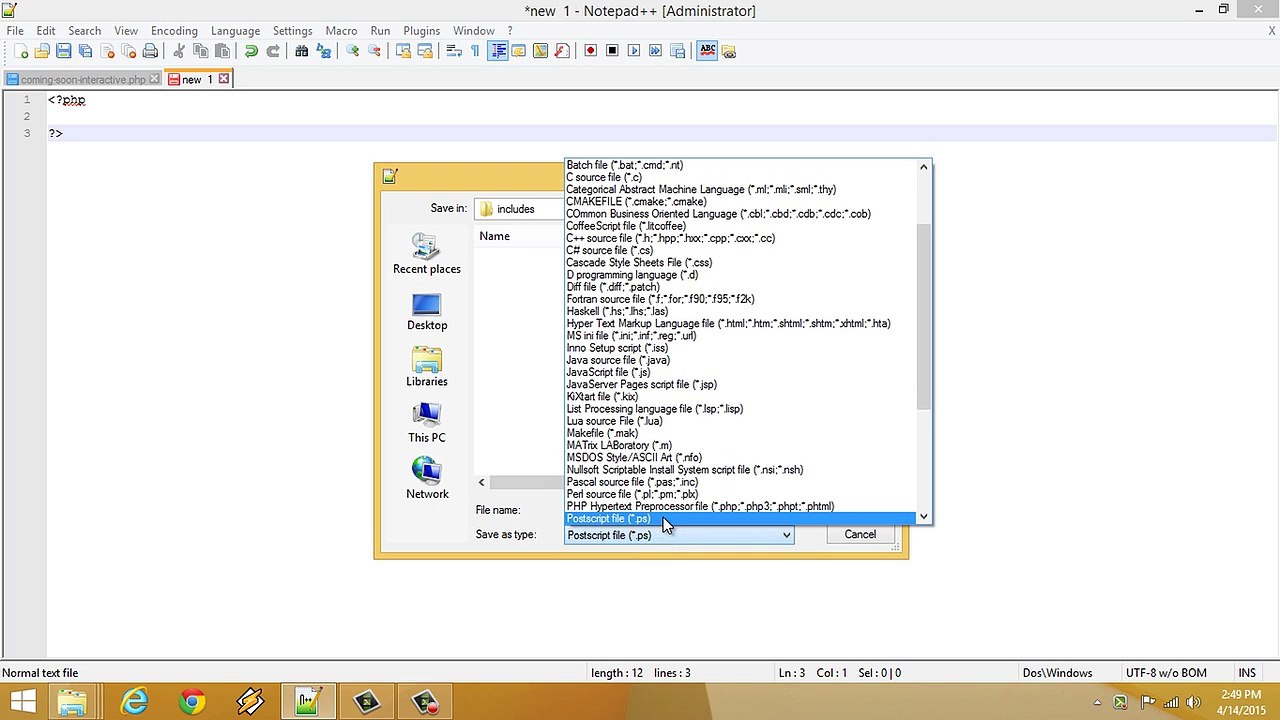1280x720 pixels.
Task: Toggle the Show Indent Guide button
Action: pos(497,51)
